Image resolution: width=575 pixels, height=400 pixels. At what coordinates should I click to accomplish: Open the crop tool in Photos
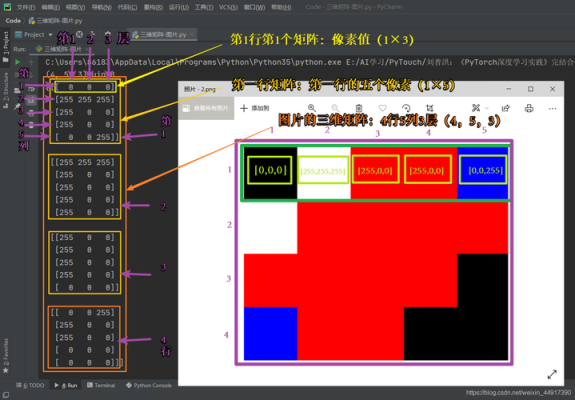pyautogui.click(x=430, y=108)
